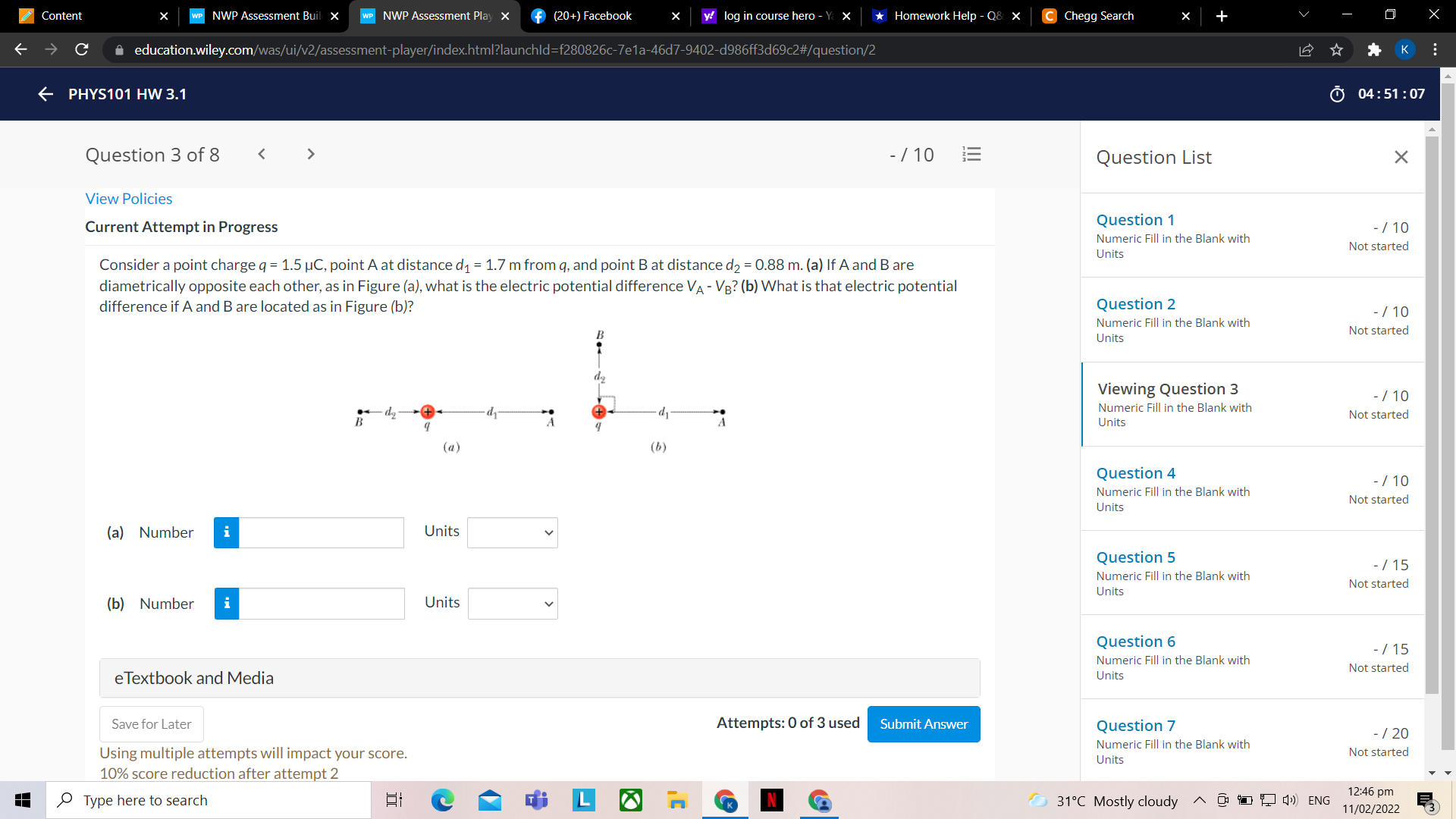1456x819 pixels.
Task: Click the View Policies link
Action: point(128,198)
